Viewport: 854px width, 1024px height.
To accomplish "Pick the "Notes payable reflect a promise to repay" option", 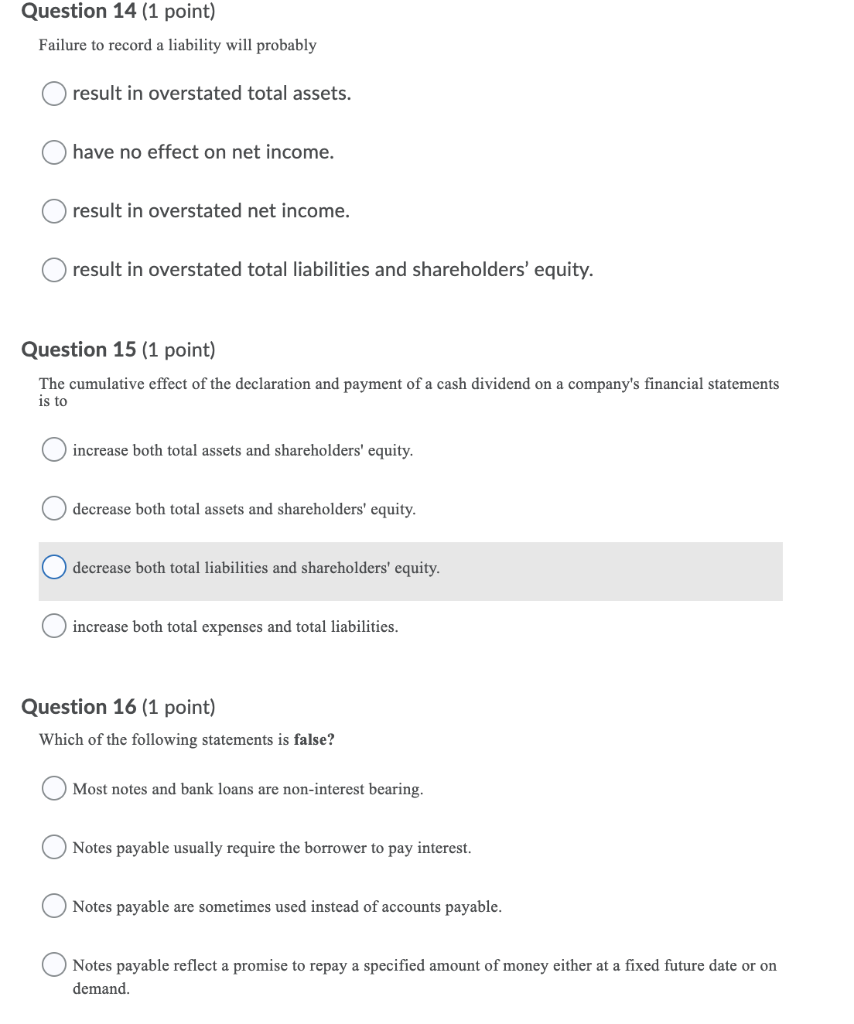I will 54,965.
